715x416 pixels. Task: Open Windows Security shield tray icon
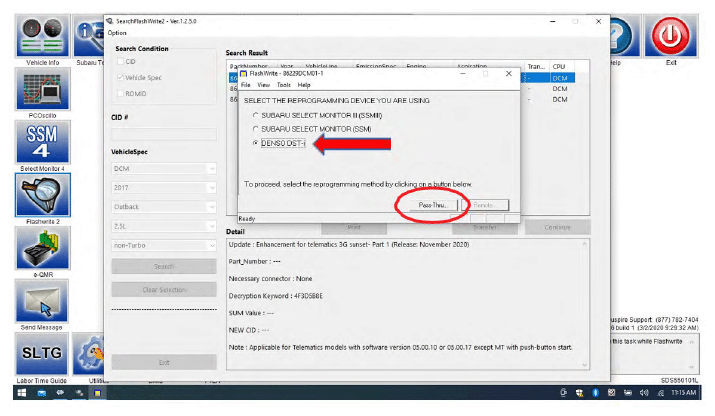[x=579, y=393]
